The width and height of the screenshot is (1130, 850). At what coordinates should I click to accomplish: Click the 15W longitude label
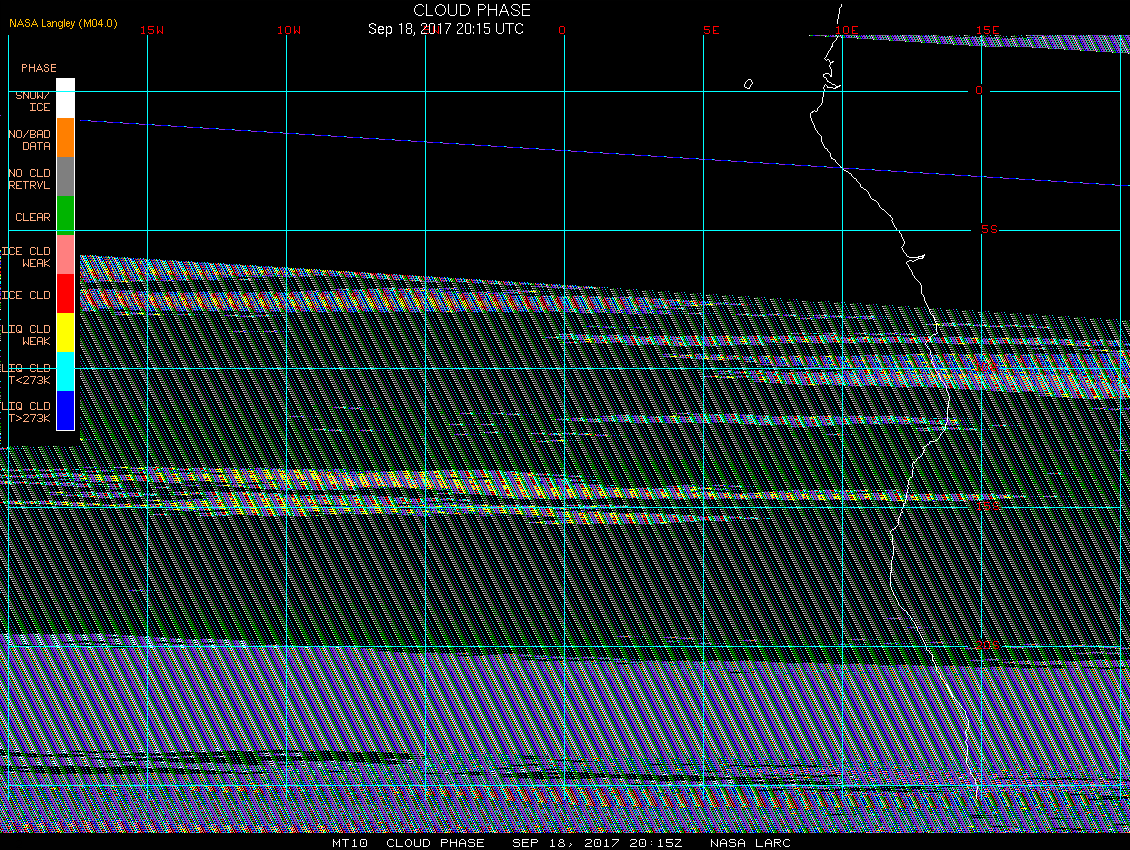pyautogui.click(x=152, y=30)
